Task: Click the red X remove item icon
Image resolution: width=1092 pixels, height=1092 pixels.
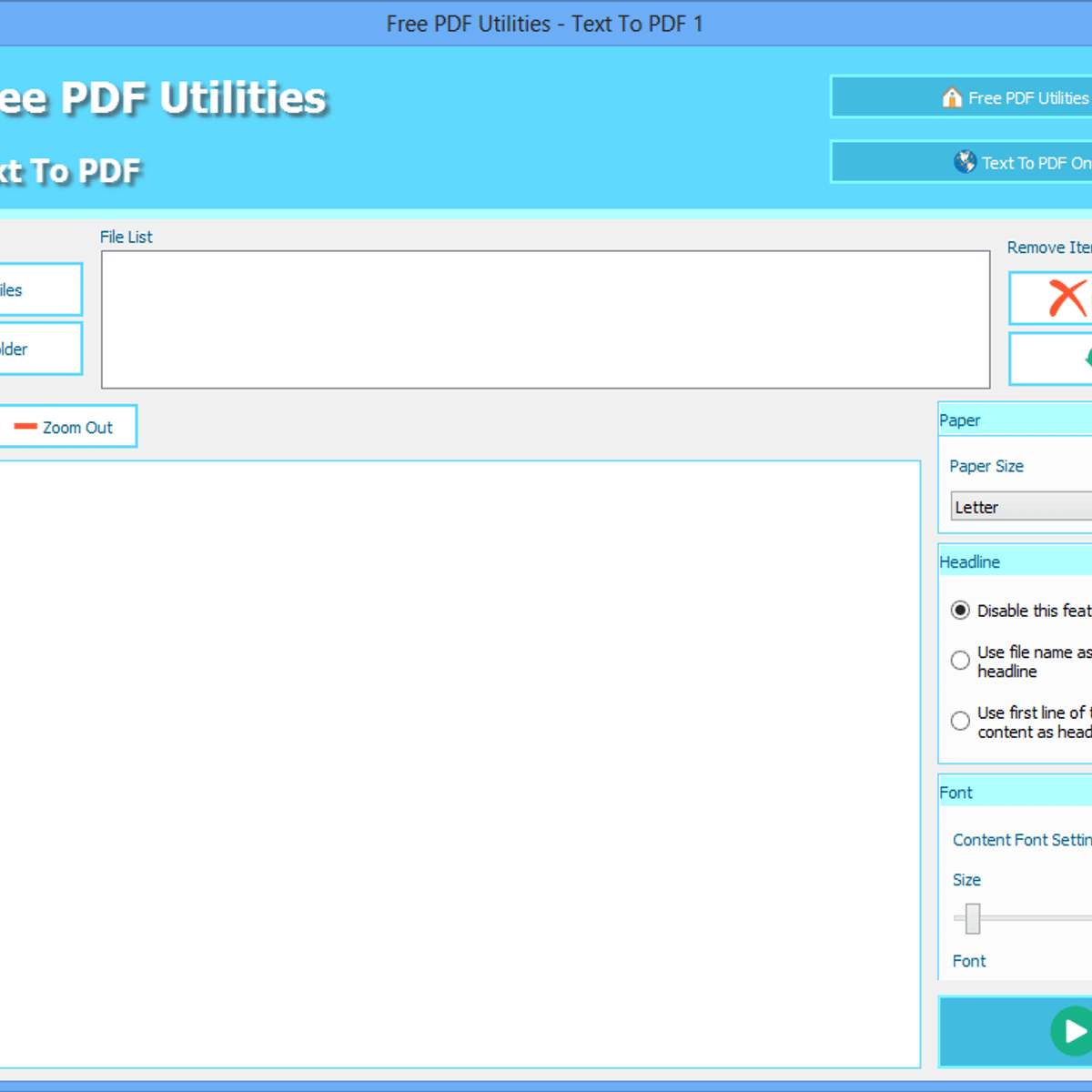Action: coord(1068,298)
